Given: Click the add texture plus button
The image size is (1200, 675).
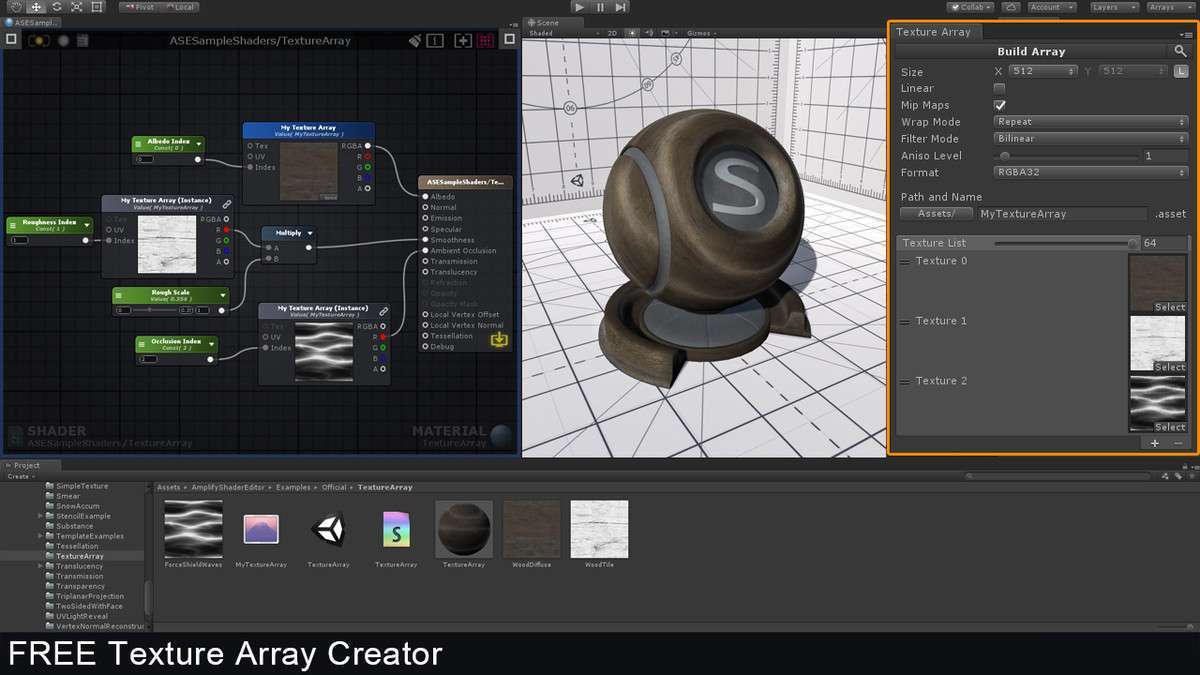Looking at the screenshot, I should pos(1155,443).
